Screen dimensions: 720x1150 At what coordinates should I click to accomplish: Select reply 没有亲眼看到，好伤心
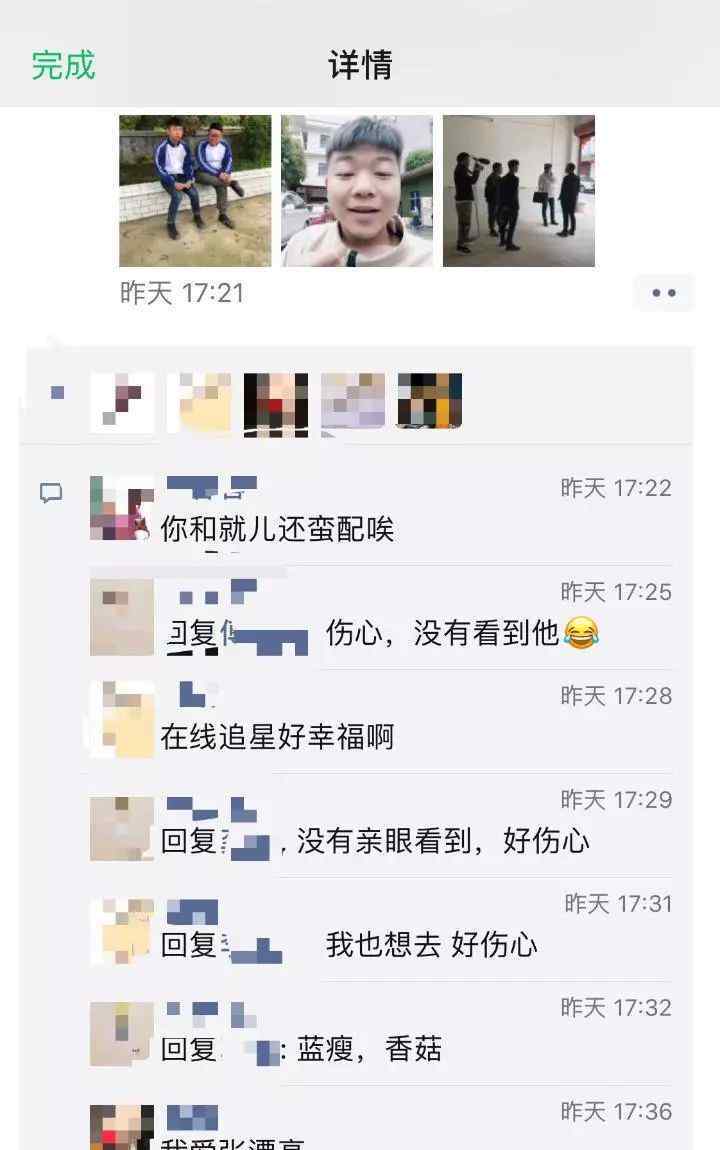375,841
